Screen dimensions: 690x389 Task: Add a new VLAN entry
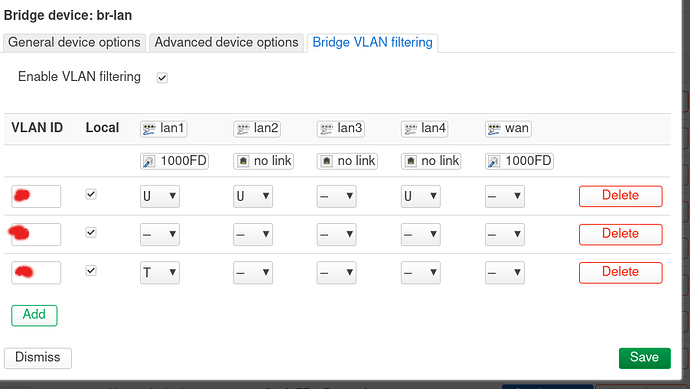pos(34,315)
